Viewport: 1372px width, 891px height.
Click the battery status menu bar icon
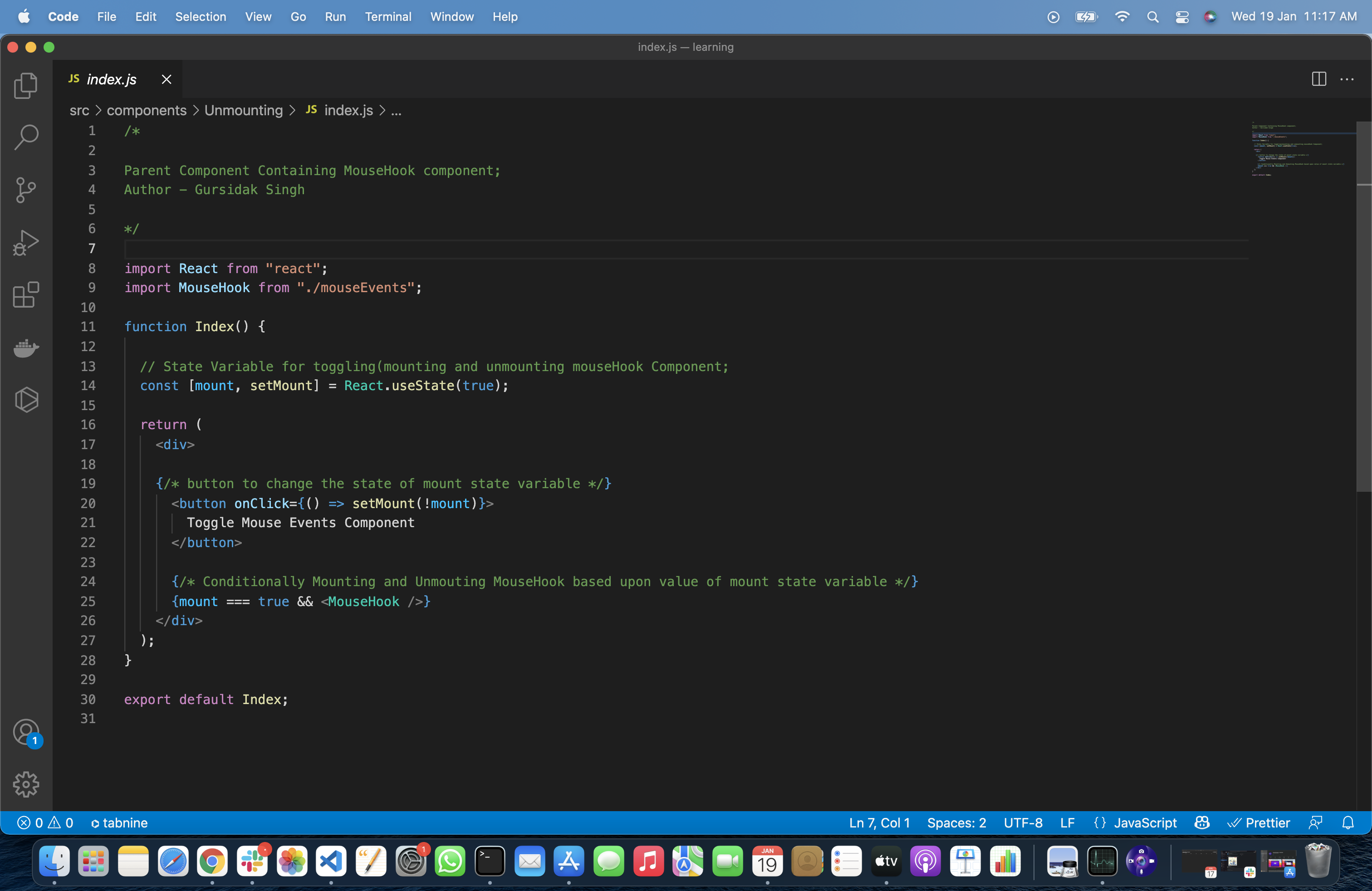point(1086,17)
